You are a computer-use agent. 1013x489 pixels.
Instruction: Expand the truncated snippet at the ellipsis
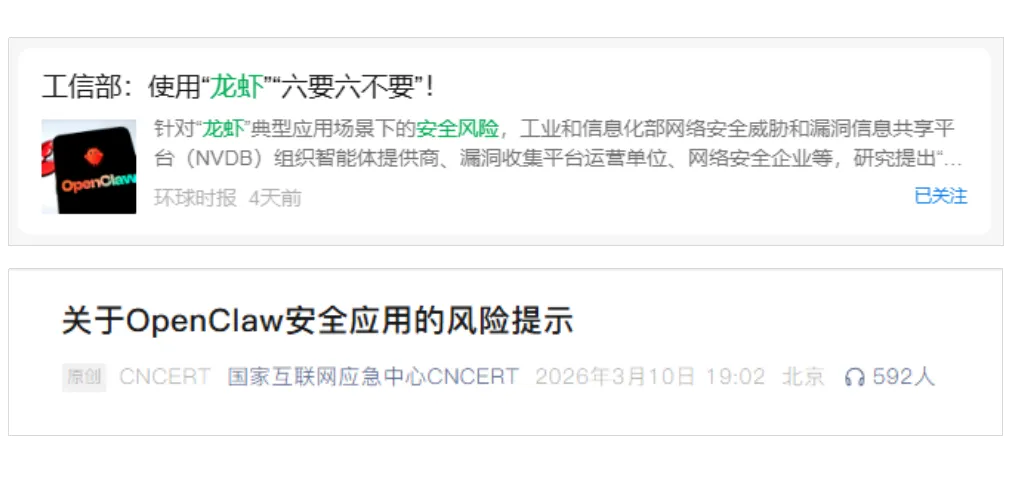point(954,160)
